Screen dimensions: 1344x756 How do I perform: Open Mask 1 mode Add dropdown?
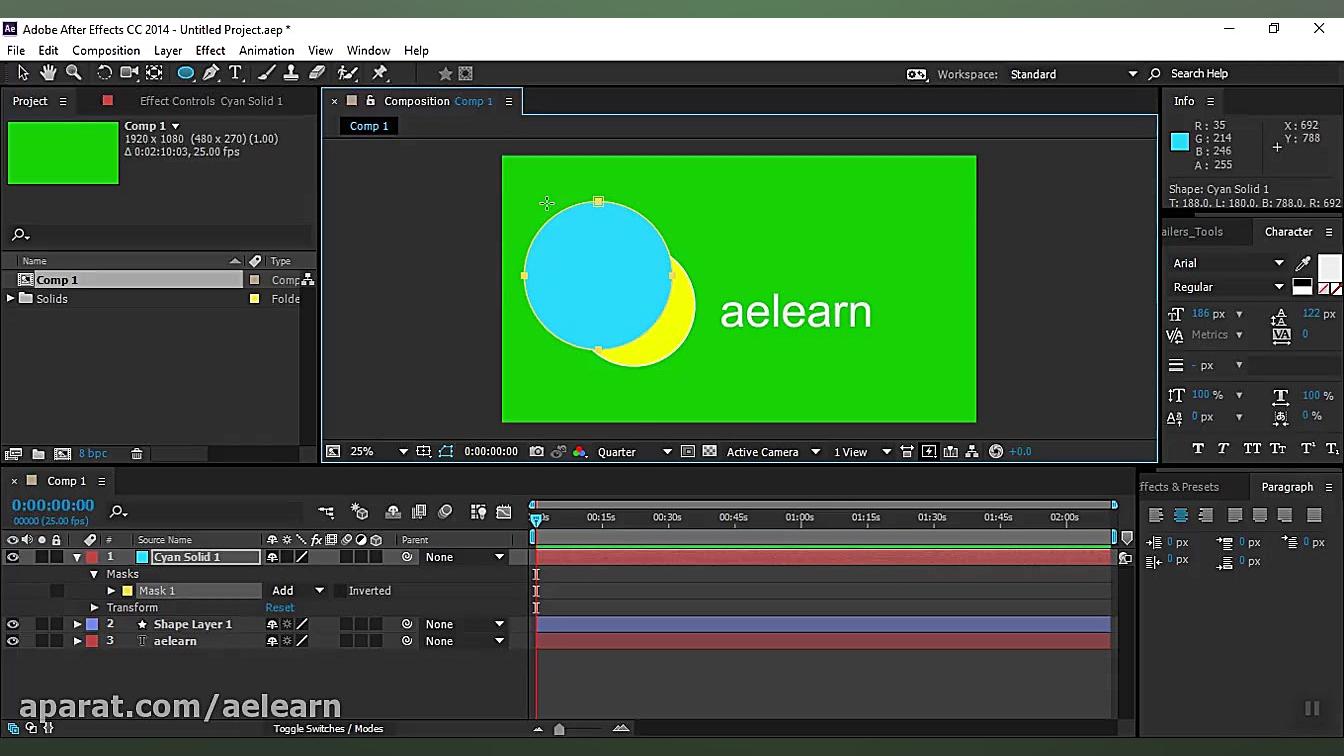click(298, 591)
